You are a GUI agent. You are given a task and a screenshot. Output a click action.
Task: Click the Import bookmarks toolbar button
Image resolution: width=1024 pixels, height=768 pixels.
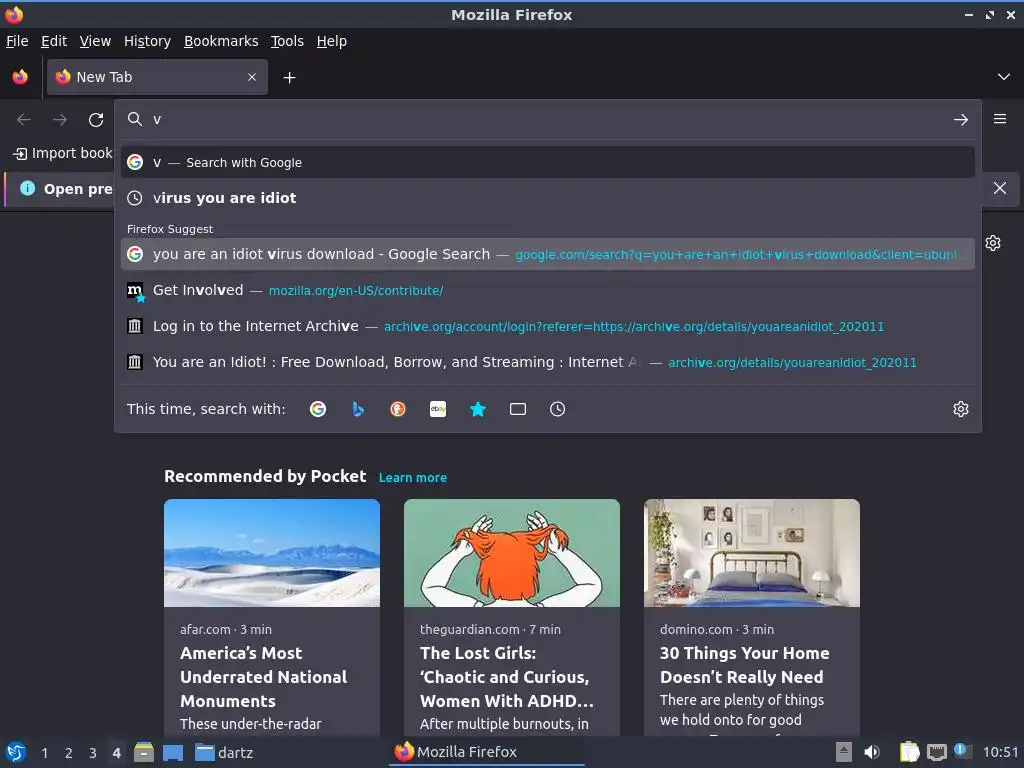tap(63, 153)
